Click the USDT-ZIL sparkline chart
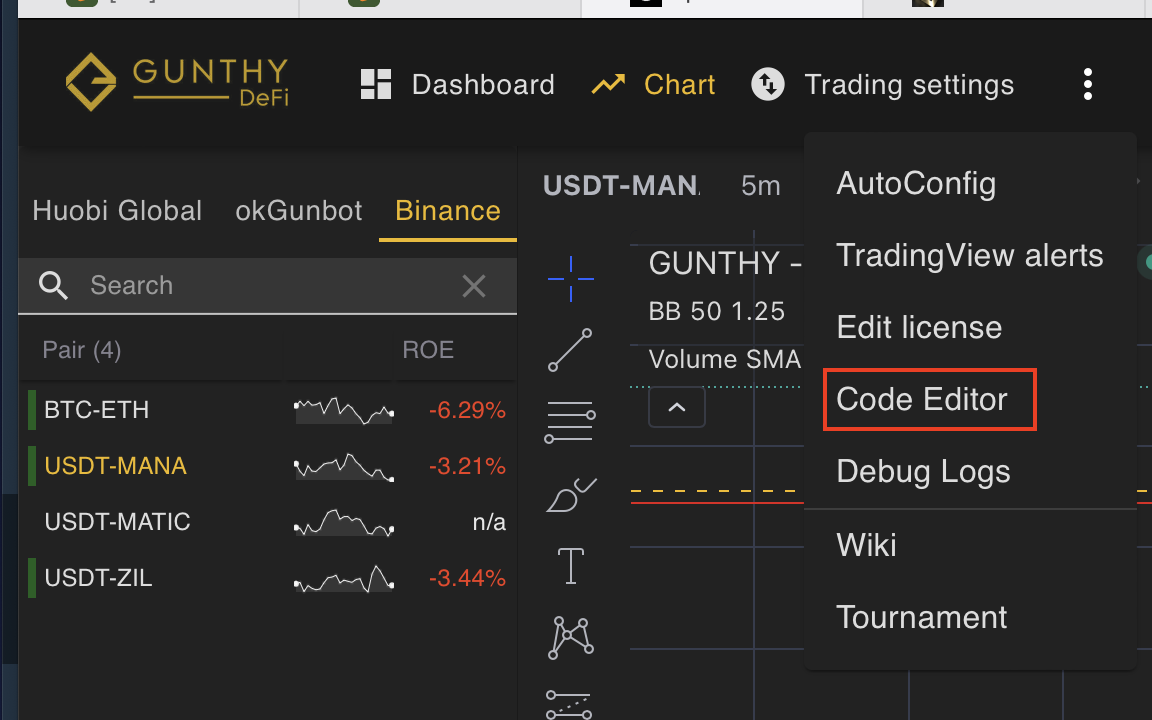This screenshot has width=1152, height=720. click(x=344, y=578)
